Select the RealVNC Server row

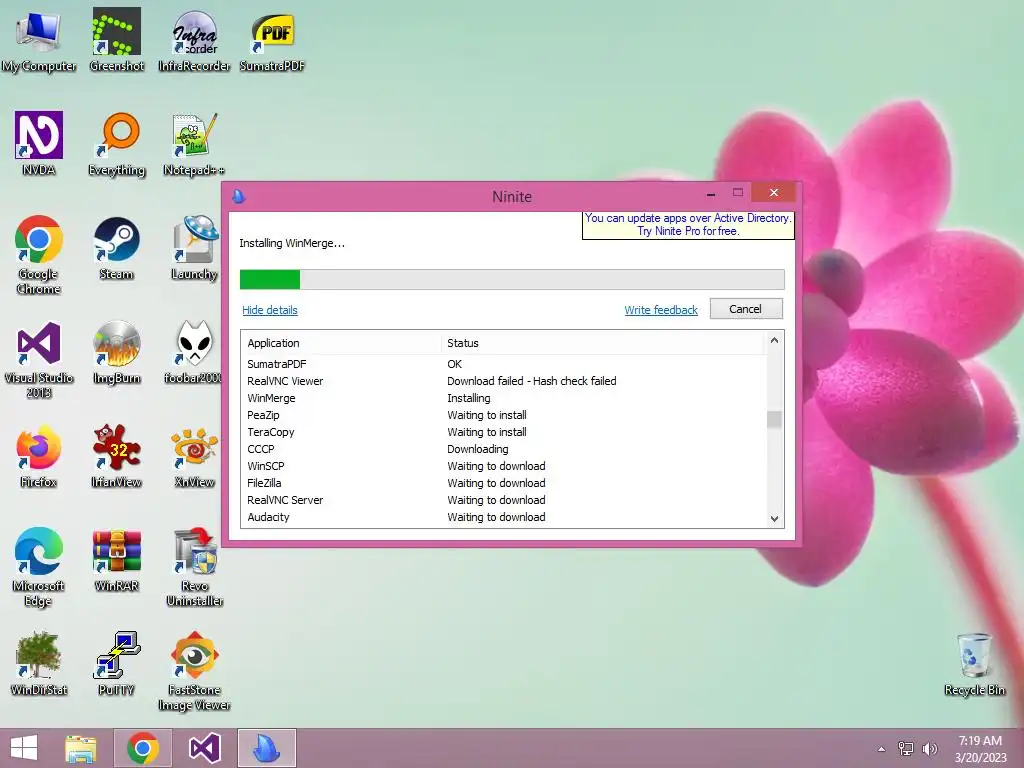pyautogui.click(x=503, y=500)
